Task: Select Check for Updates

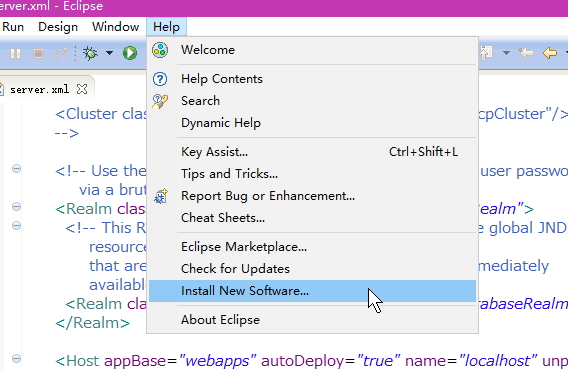Action: click(x=312, y=269)
